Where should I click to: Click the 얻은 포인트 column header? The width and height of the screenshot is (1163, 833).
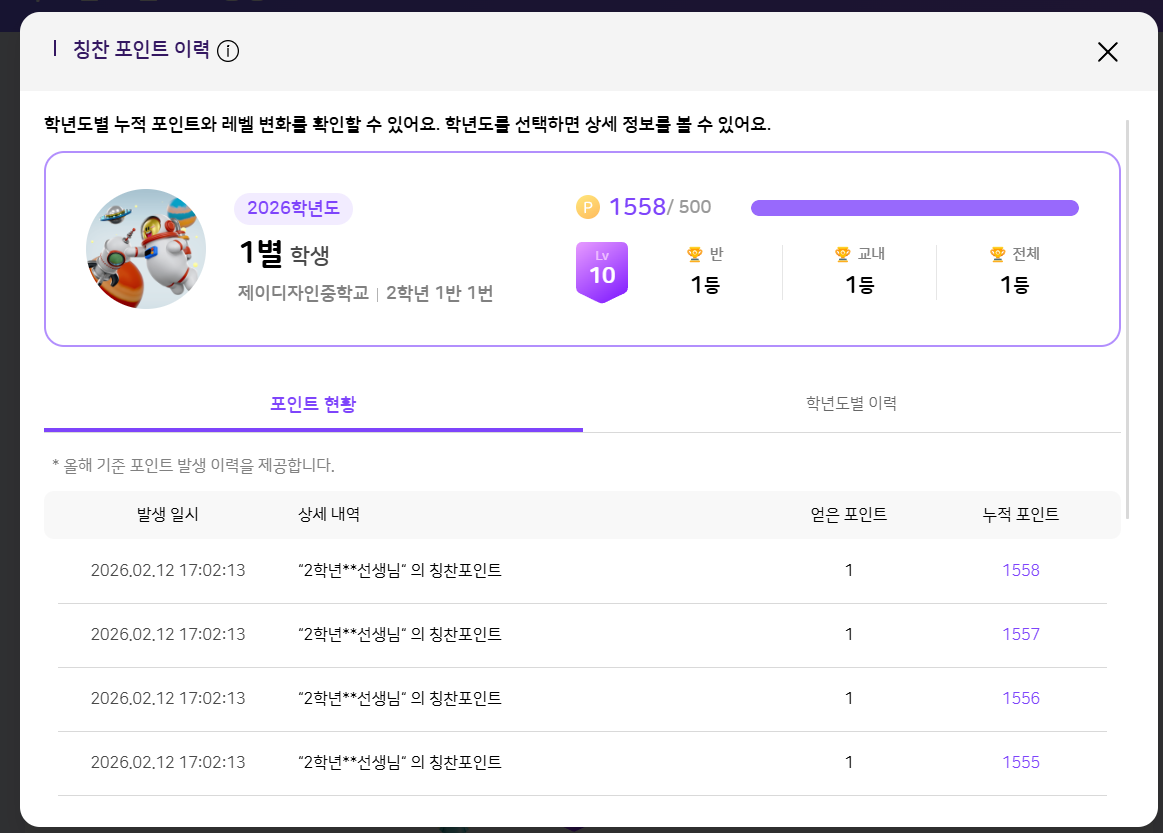coord(849,515)
